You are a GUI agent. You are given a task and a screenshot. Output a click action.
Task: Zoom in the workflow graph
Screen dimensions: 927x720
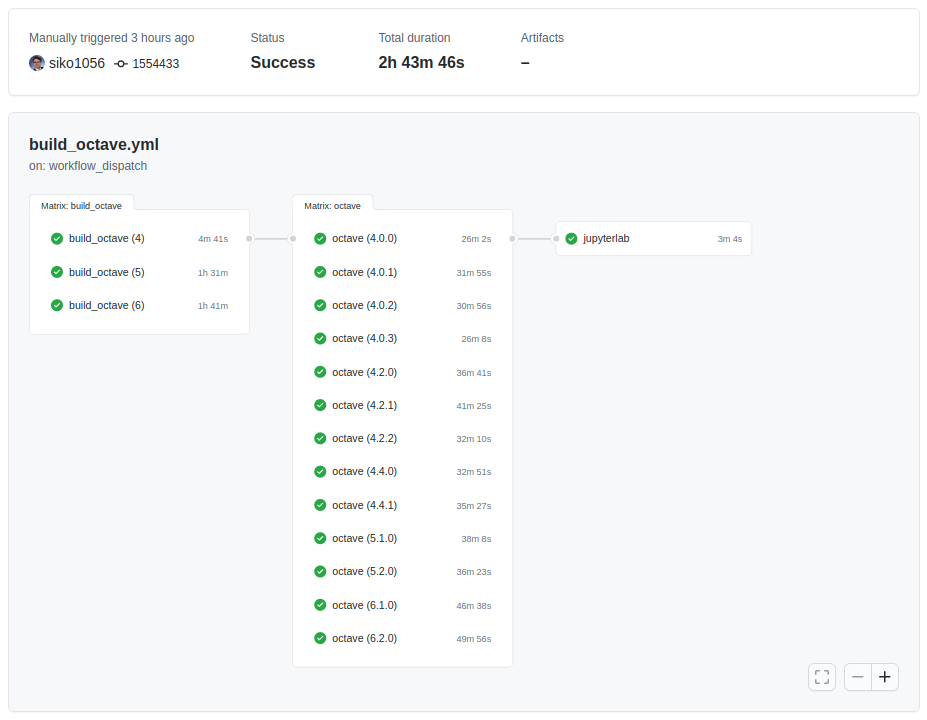(885, 677)
